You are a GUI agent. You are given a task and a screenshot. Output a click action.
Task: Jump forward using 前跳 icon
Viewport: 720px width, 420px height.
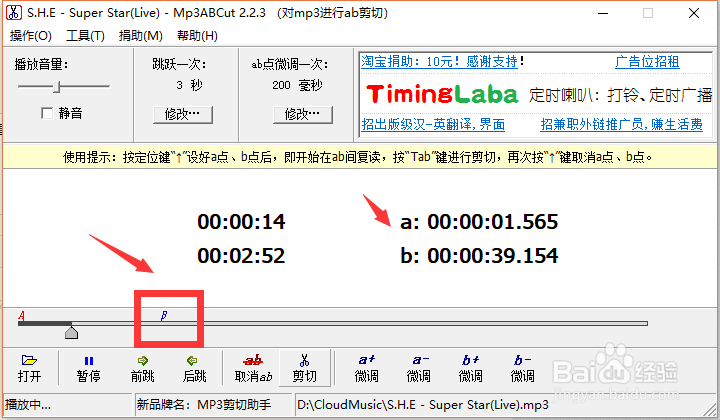tap(143, 368)
